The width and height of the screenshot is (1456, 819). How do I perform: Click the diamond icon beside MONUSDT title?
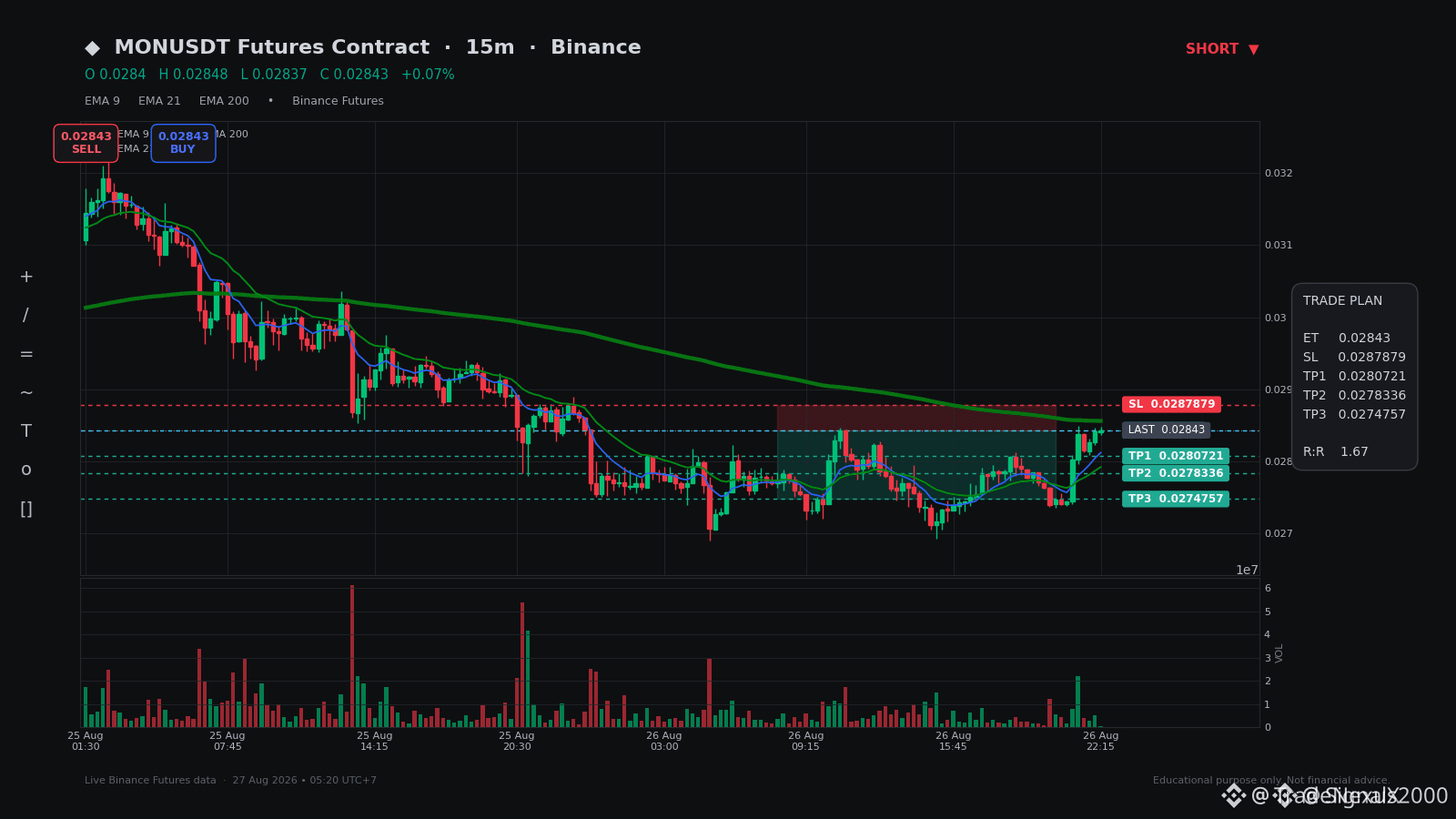coord(92,48)
